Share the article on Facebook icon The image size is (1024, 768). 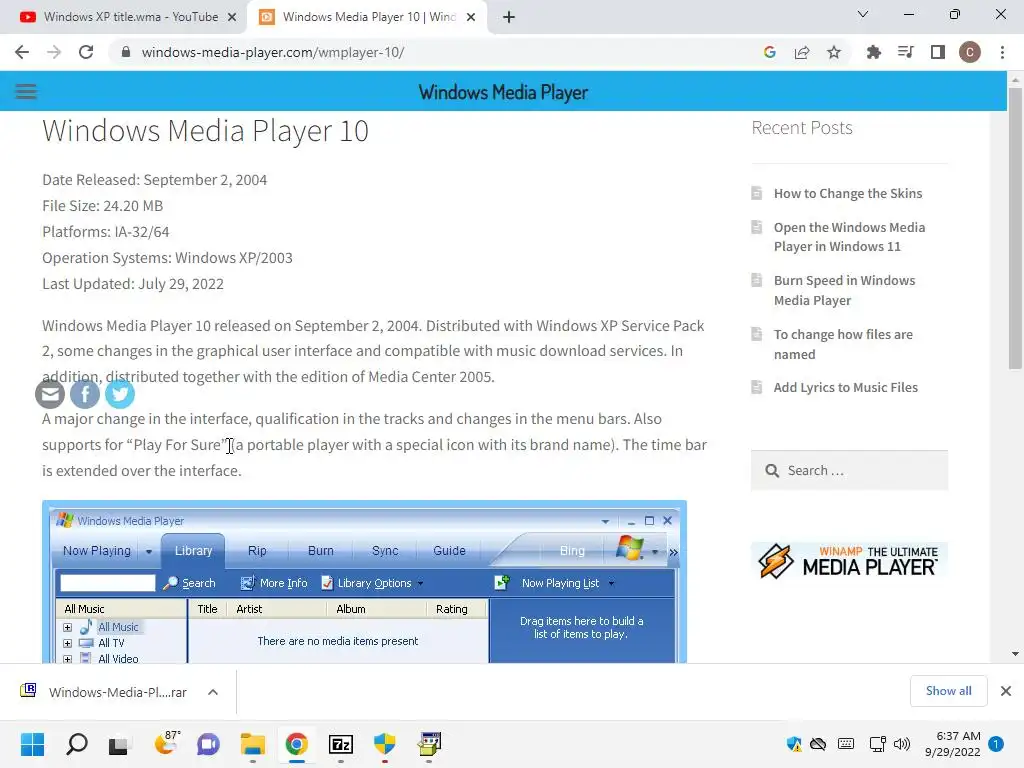(x=85, y=394)
